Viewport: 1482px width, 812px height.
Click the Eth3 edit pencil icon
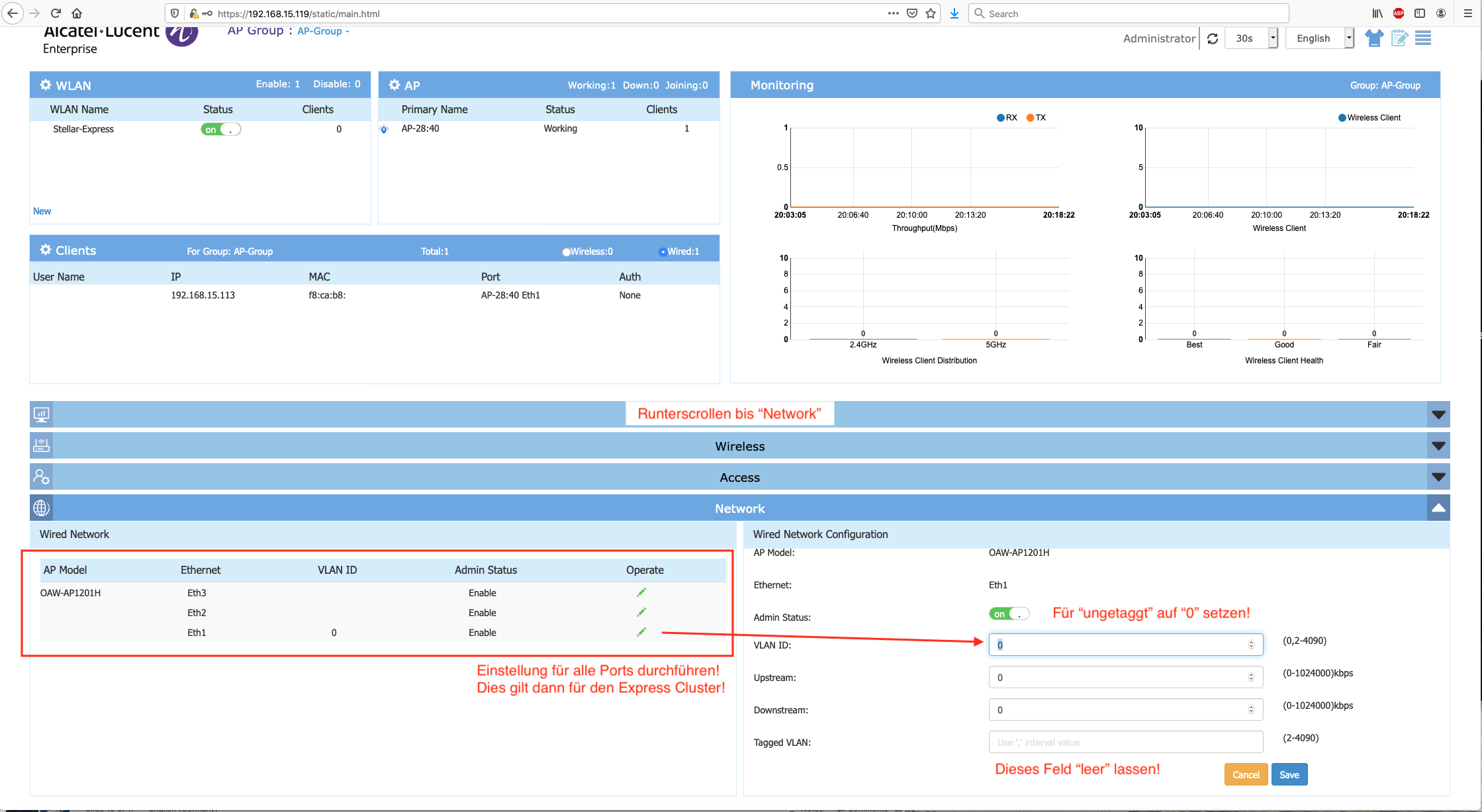pyautogui.click(x=641, y=592)
